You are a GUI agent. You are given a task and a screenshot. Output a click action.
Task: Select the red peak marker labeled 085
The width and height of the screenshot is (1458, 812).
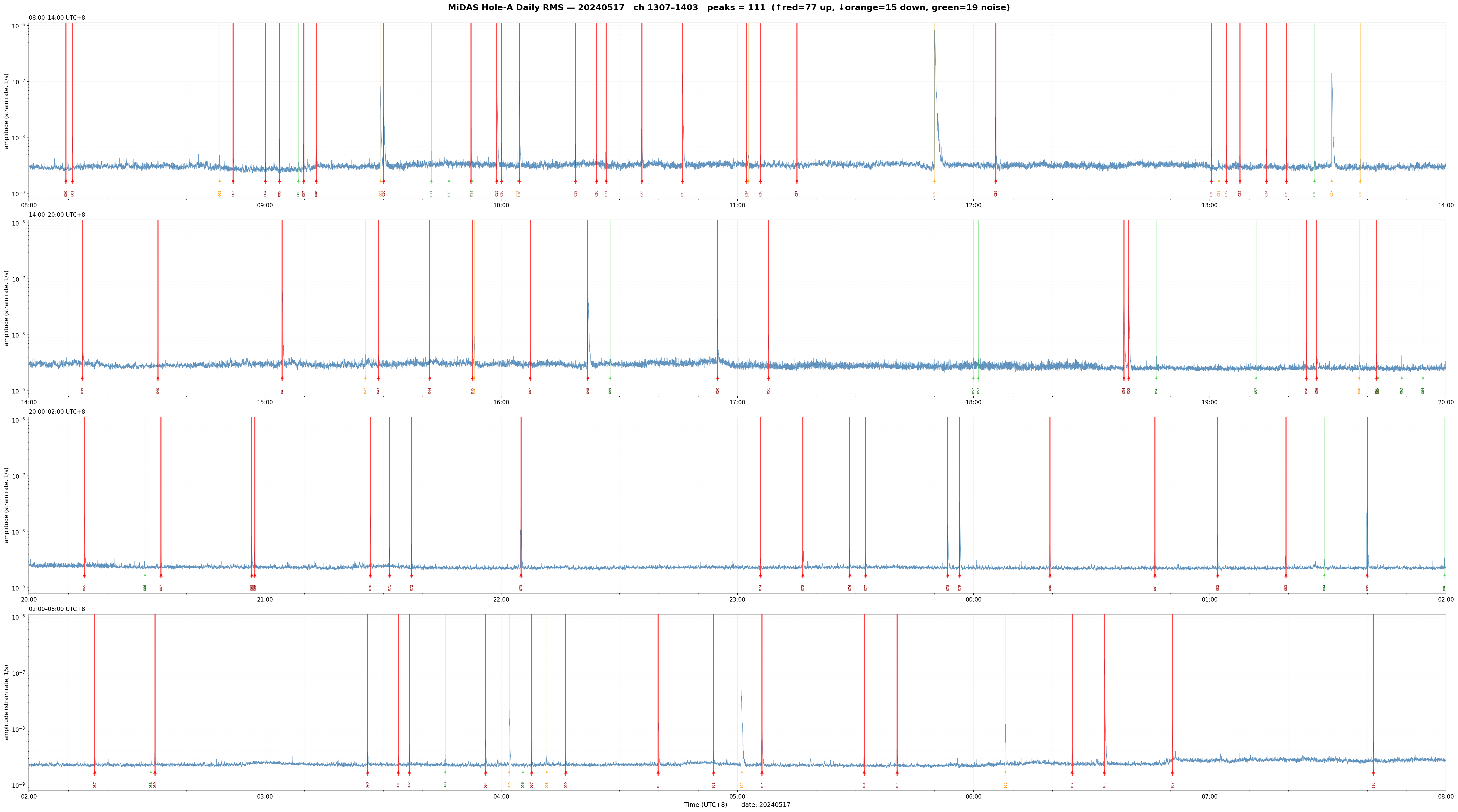coord(1367,575)
